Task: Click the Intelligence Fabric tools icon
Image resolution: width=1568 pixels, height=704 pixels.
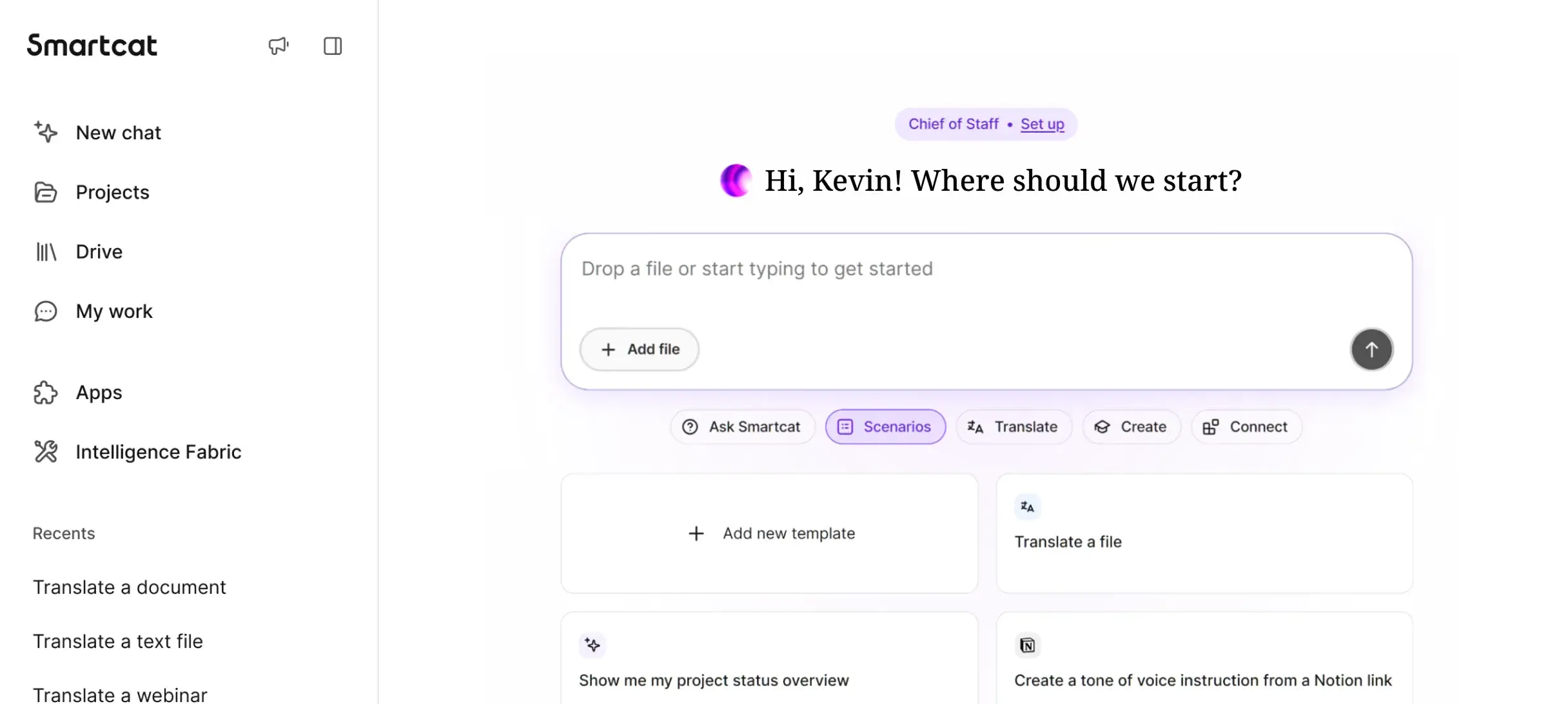Action: pos(46,451)
